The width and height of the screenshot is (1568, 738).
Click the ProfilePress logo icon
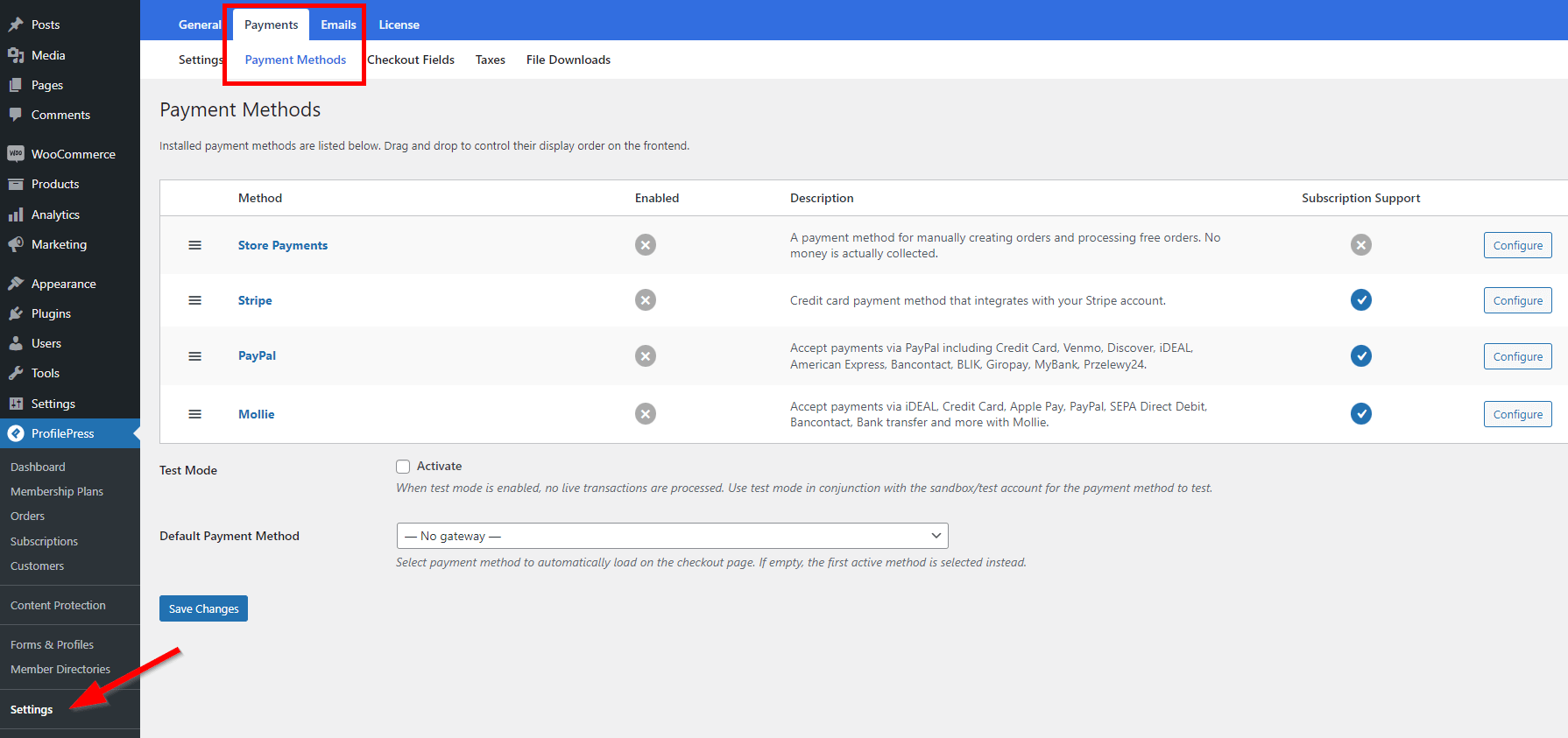point(16,433)
